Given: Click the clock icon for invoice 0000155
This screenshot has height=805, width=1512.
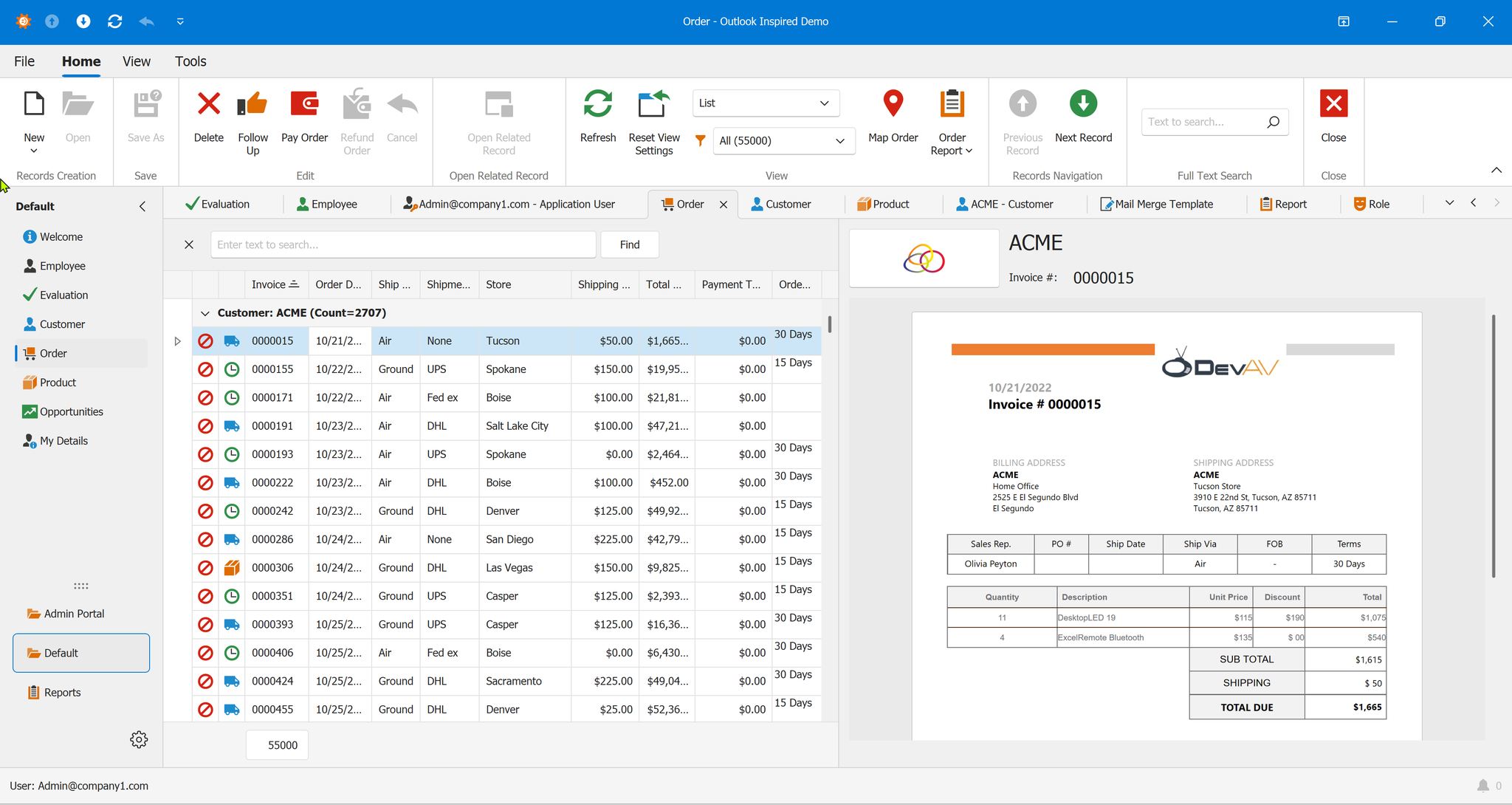Looking at the screenshot, I should (x=231, y=369).
